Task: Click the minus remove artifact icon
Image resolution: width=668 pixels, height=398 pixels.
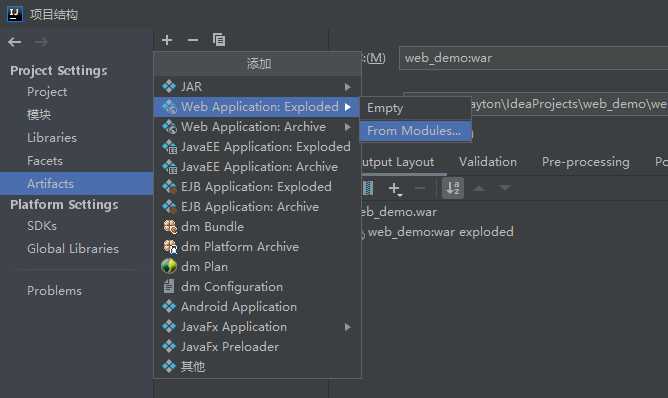Action: click(193, 40)
